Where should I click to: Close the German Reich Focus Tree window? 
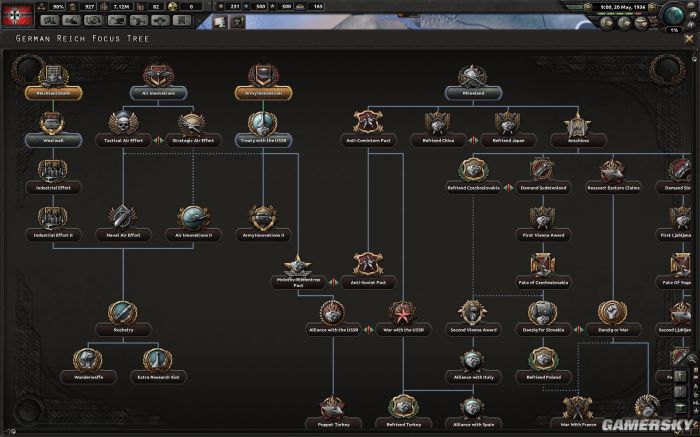pyautogui.click(x=689, y=39)
